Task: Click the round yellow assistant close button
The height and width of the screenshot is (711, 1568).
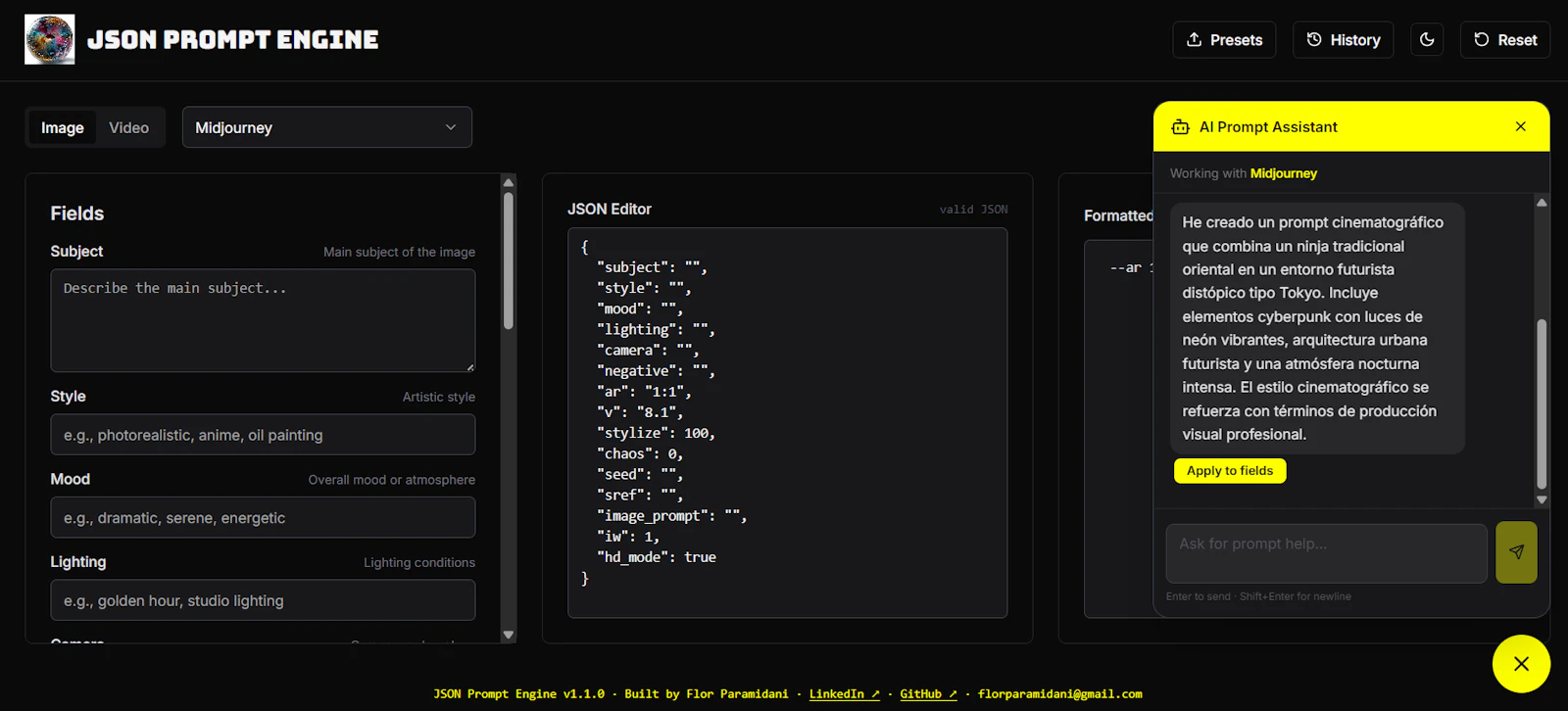Action: coord(1521,664)
